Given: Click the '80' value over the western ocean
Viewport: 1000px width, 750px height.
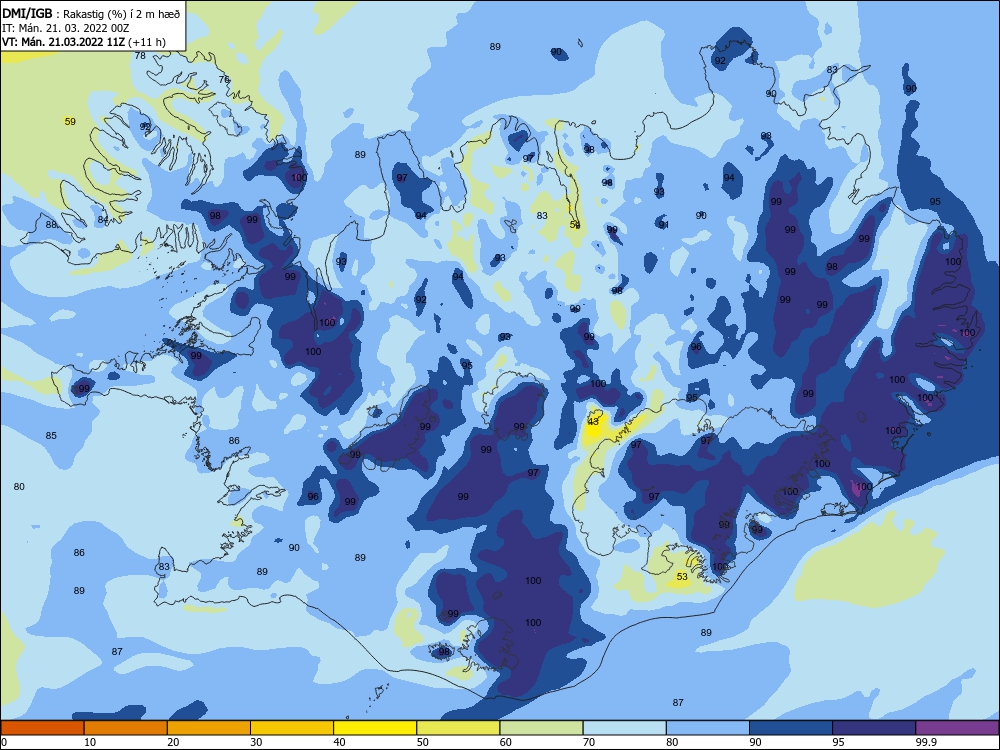Looking at the screenshot, I should (19, 487).
